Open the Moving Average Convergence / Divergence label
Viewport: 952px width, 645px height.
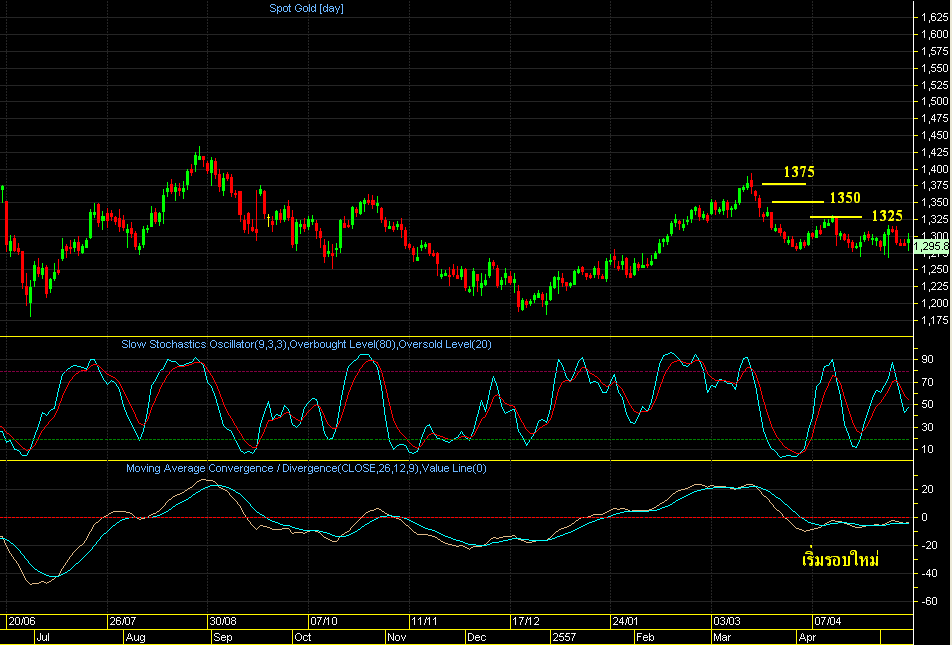[306, 468]
